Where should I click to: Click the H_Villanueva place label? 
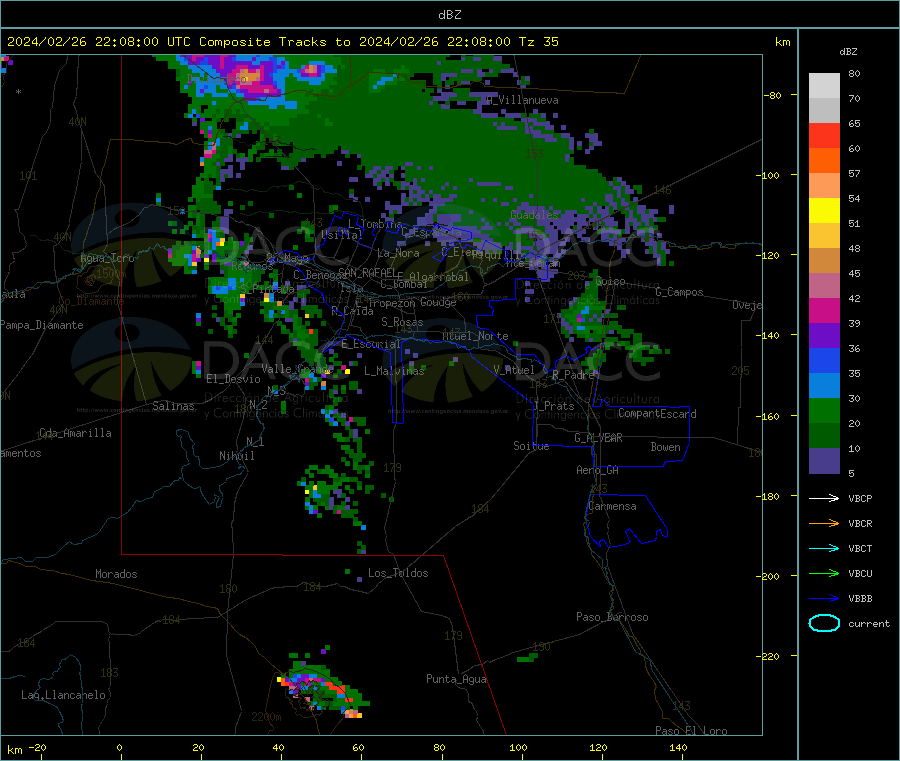click(x=522, y=100)
